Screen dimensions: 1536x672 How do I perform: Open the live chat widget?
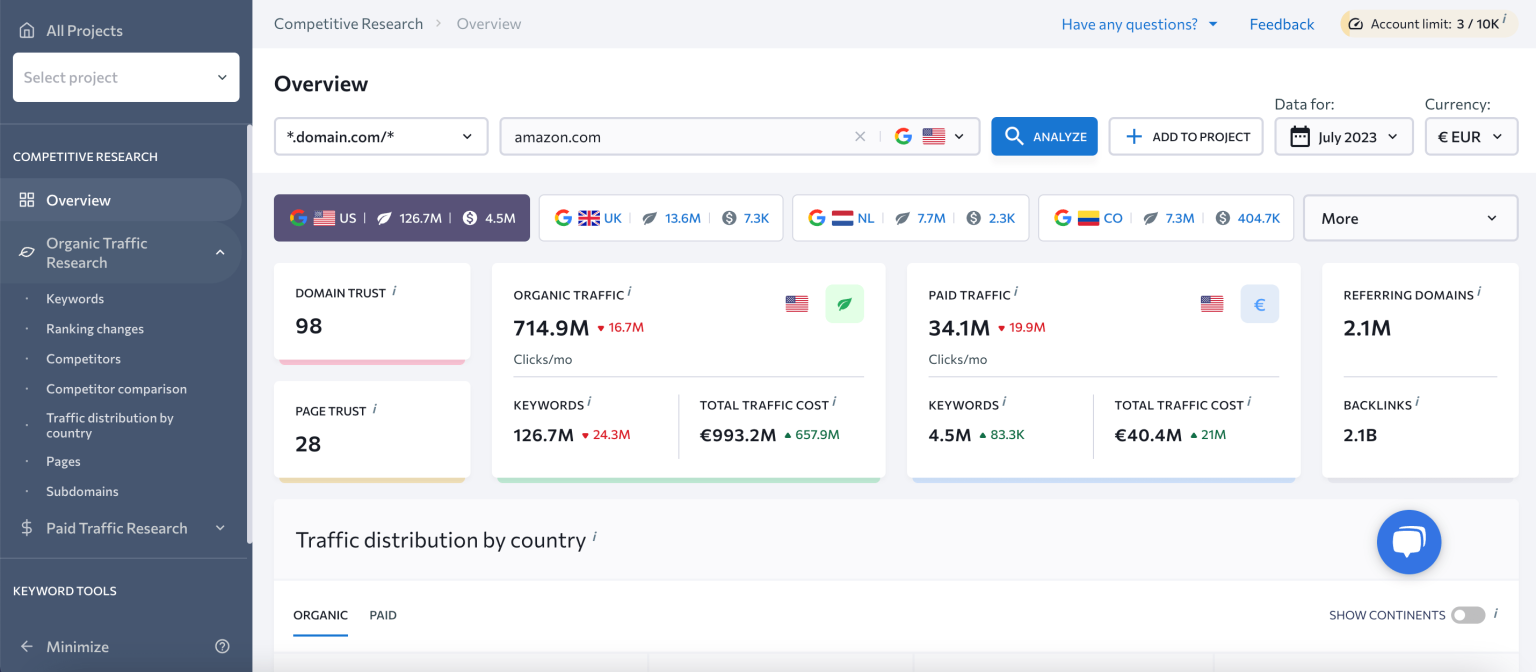(x=1409, y=542)
